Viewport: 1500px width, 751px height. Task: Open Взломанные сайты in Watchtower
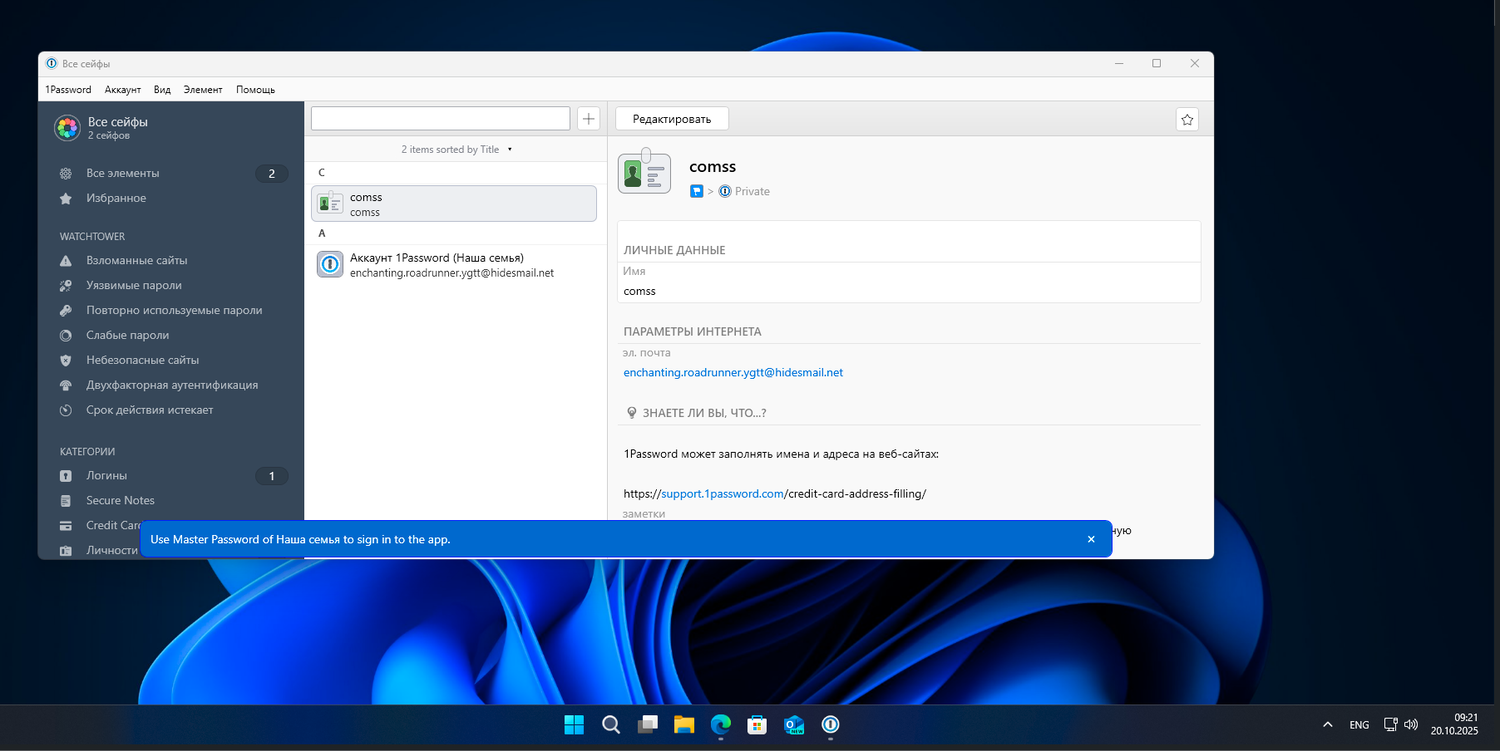click(x=136, y=260)
